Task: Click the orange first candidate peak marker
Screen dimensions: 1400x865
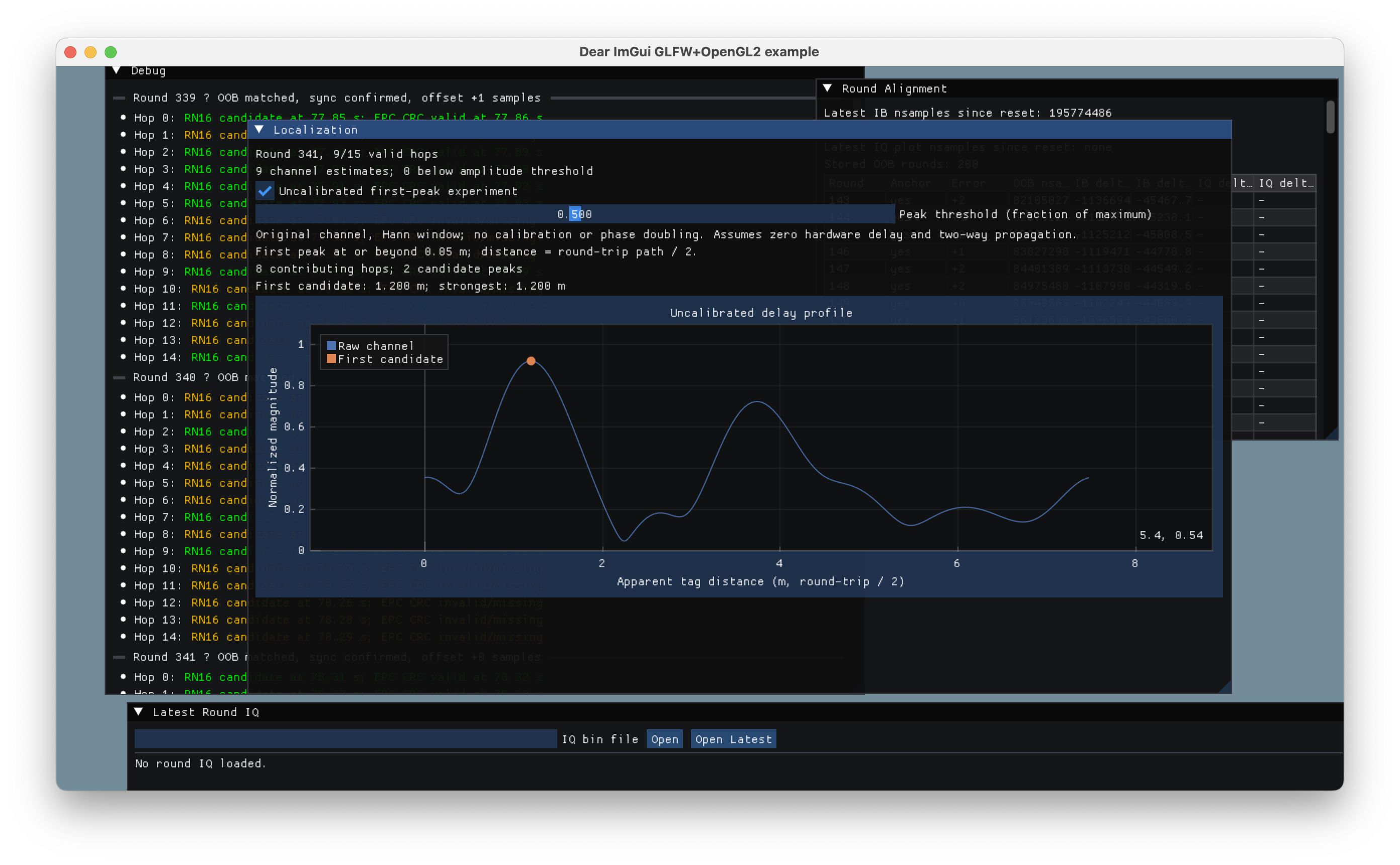Action: coord(532,362)
